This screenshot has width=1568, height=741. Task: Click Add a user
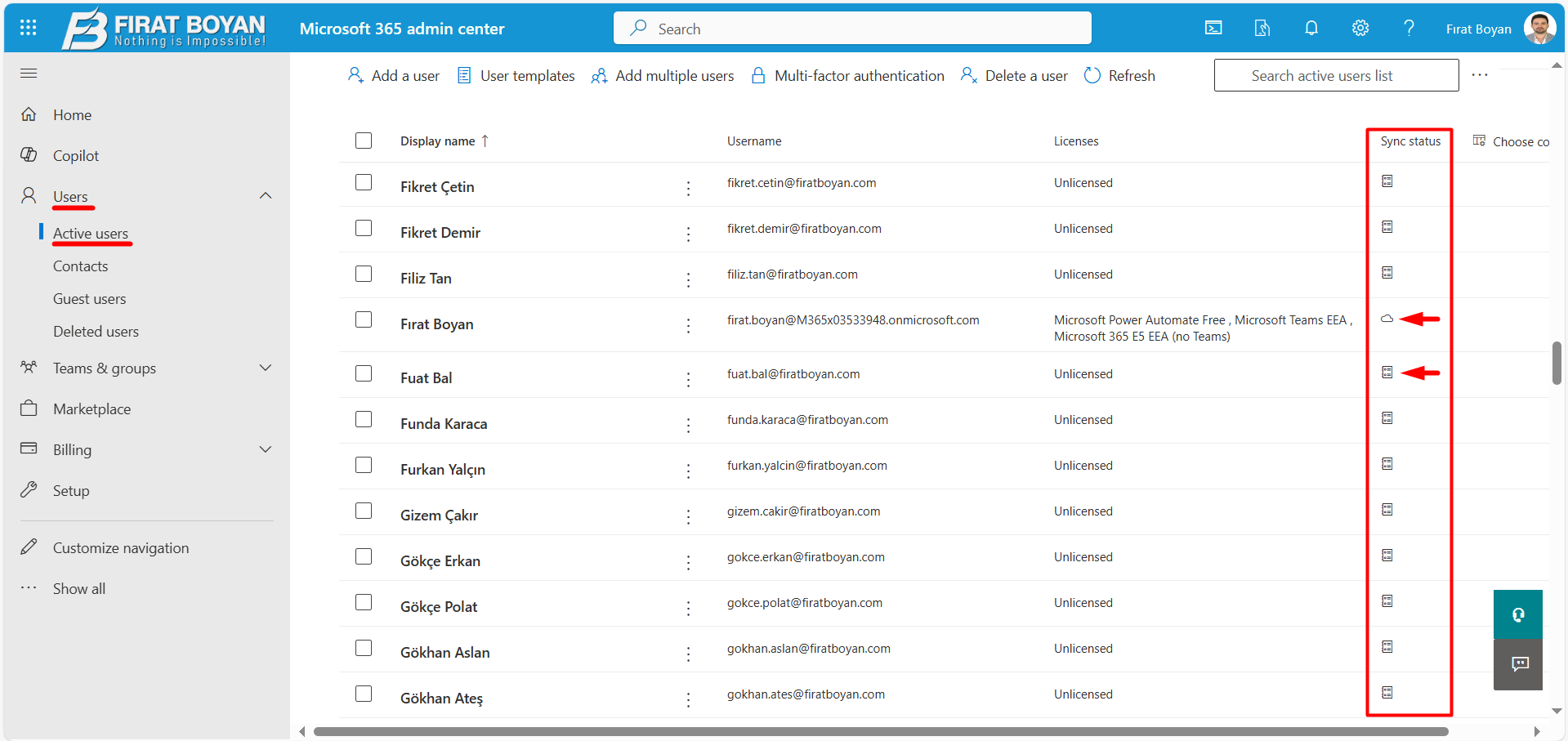pyautogui.click(x=394, y=76)
